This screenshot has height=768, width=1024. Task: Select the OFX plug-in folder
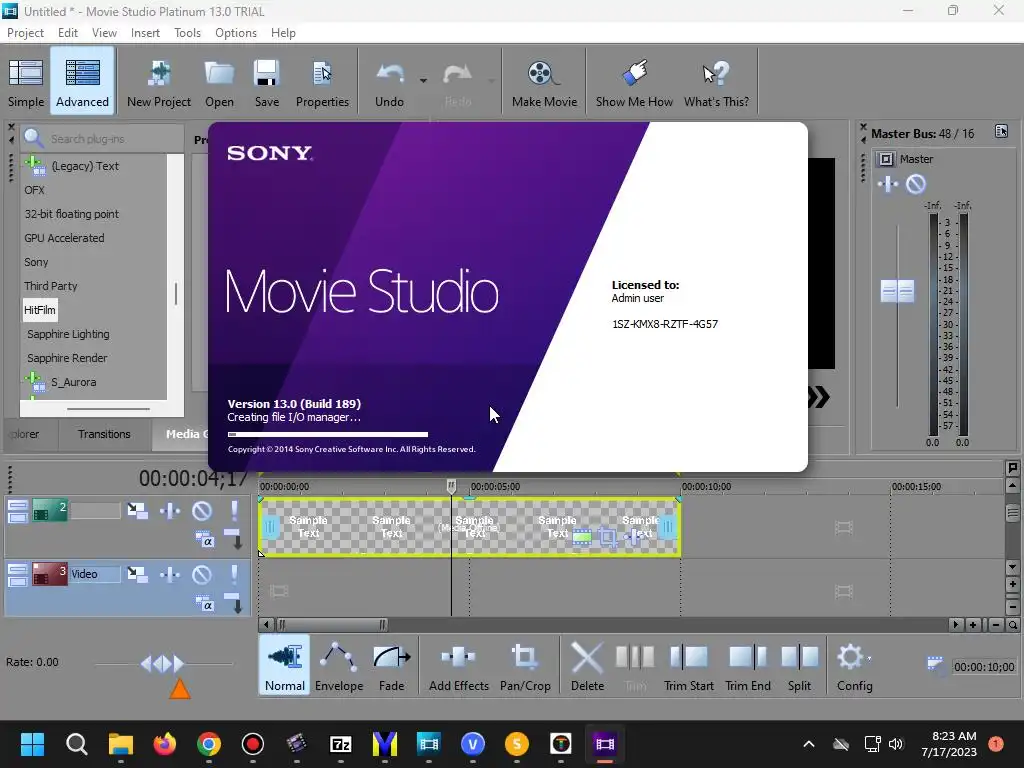(x=35, y=190)
